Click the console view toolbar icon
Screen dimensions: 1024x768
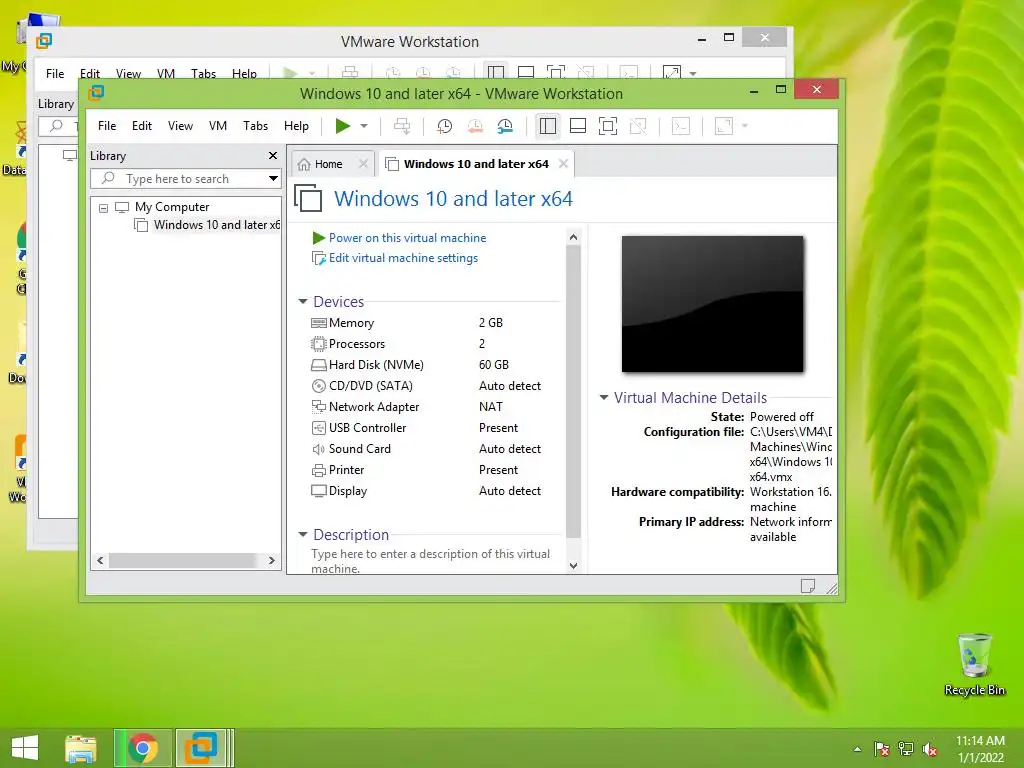coord(680,126)
